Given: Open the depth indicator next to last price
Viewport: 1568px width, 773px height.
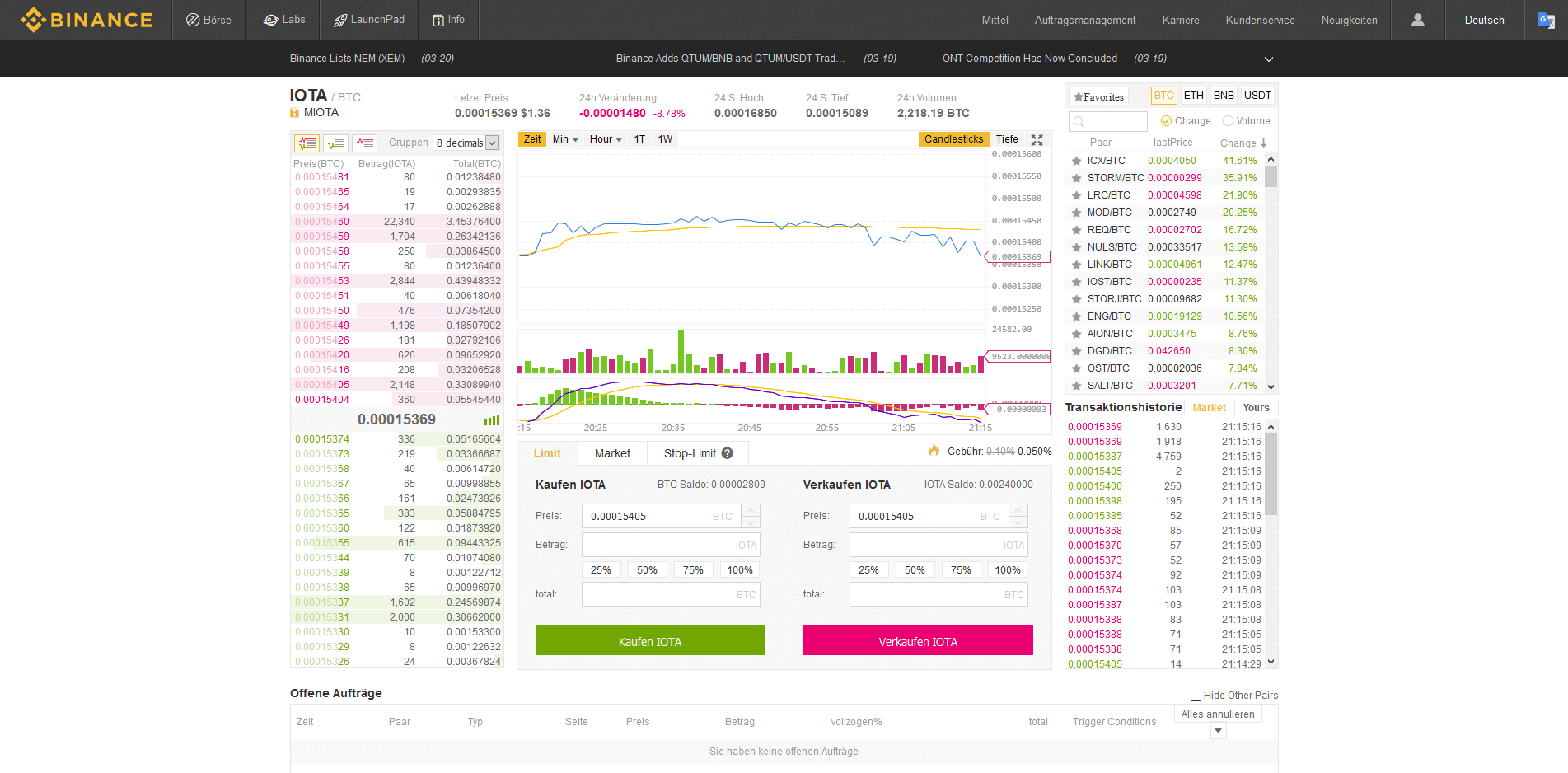Looking at the screenshot, I should tap(491, 419).
